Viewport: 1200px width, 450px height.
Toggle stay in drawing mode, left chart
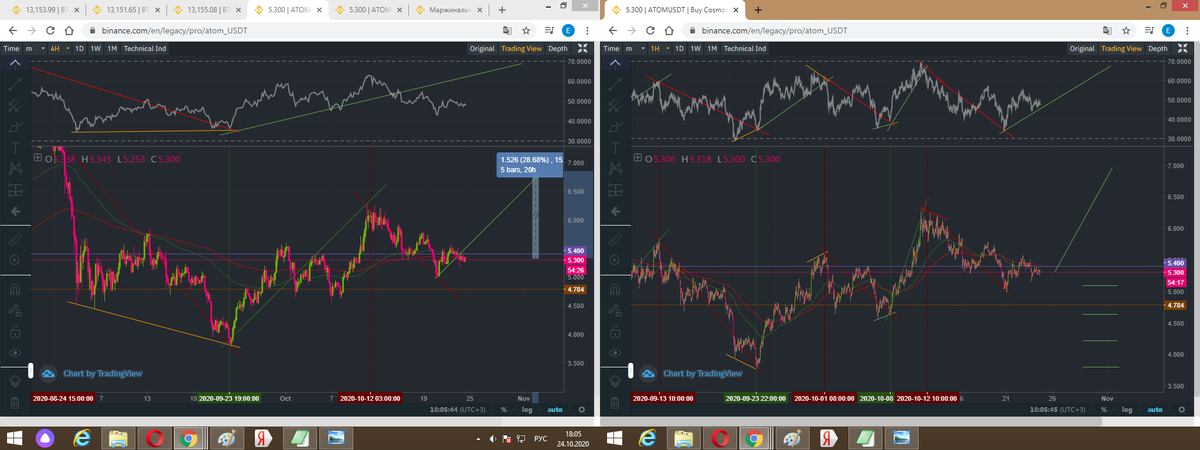(14, 310)
